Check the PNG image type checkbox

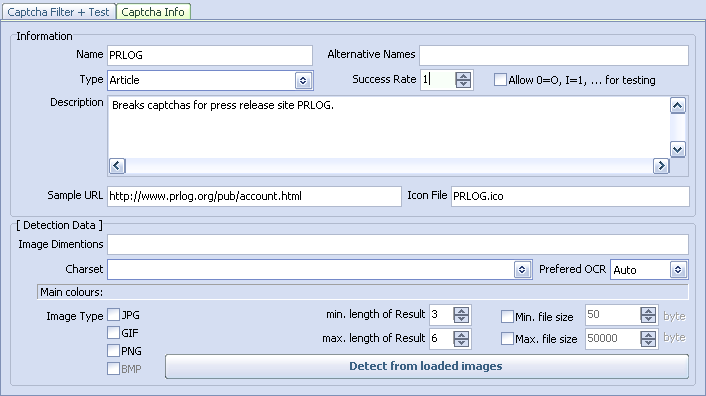click(x=113, y=350)
